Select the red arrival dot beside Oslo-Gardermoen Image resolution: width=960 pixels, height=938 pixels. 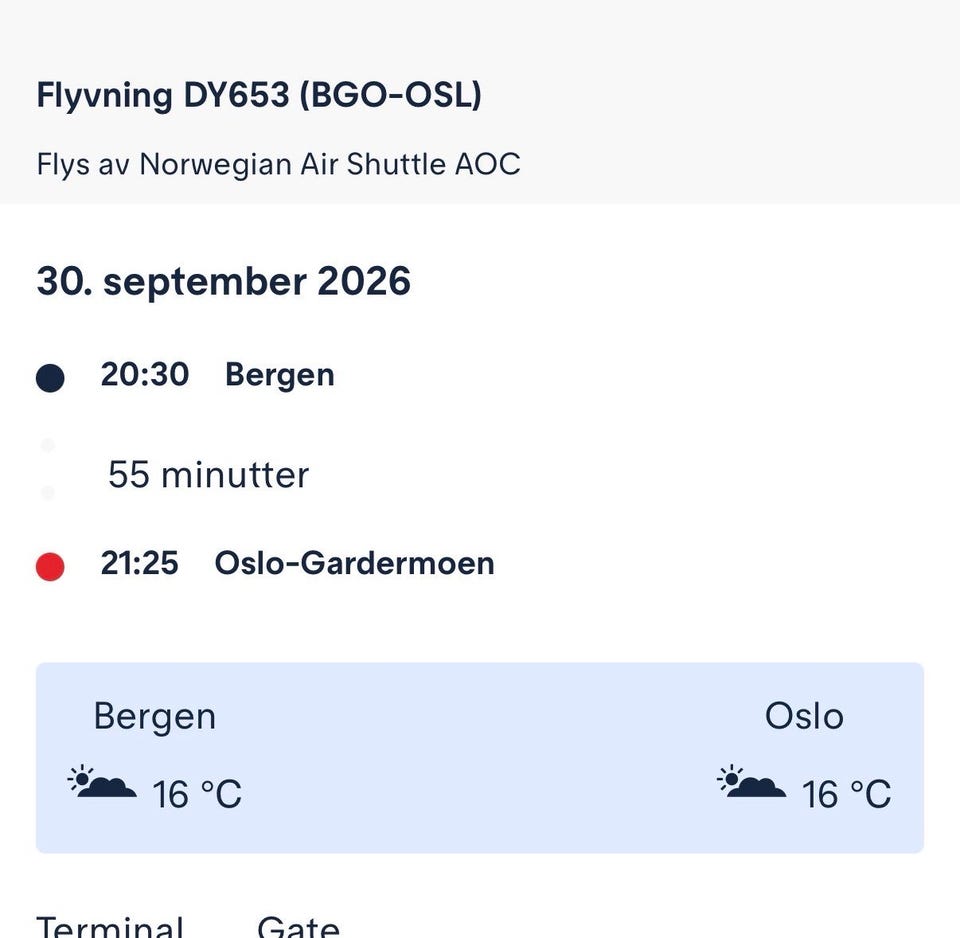pyautogui.click(x=50, y=566)
